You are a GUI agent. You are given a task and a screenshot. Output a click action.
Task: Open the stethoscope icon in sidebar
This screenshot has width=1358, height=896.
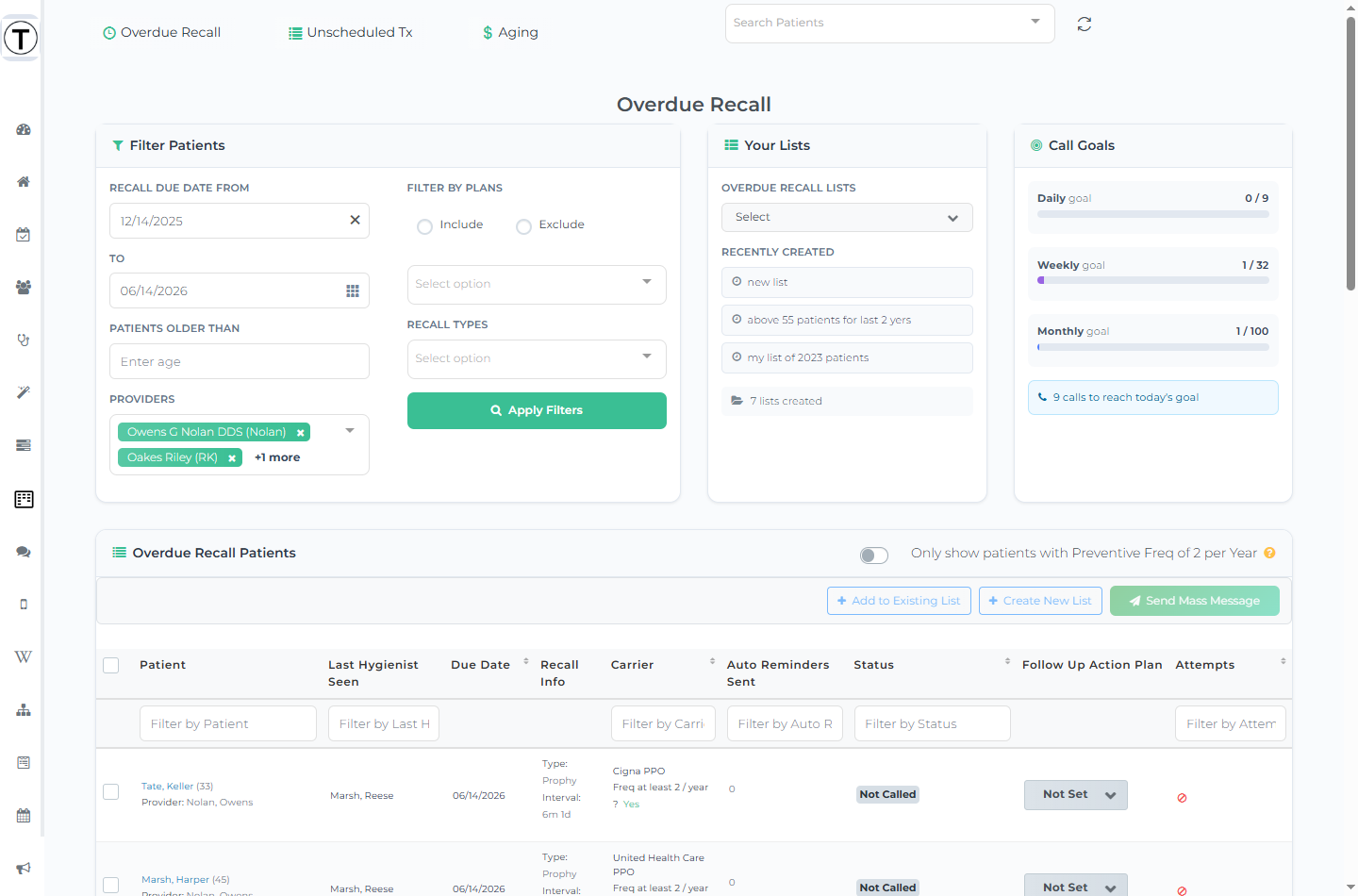pos(24,340)
